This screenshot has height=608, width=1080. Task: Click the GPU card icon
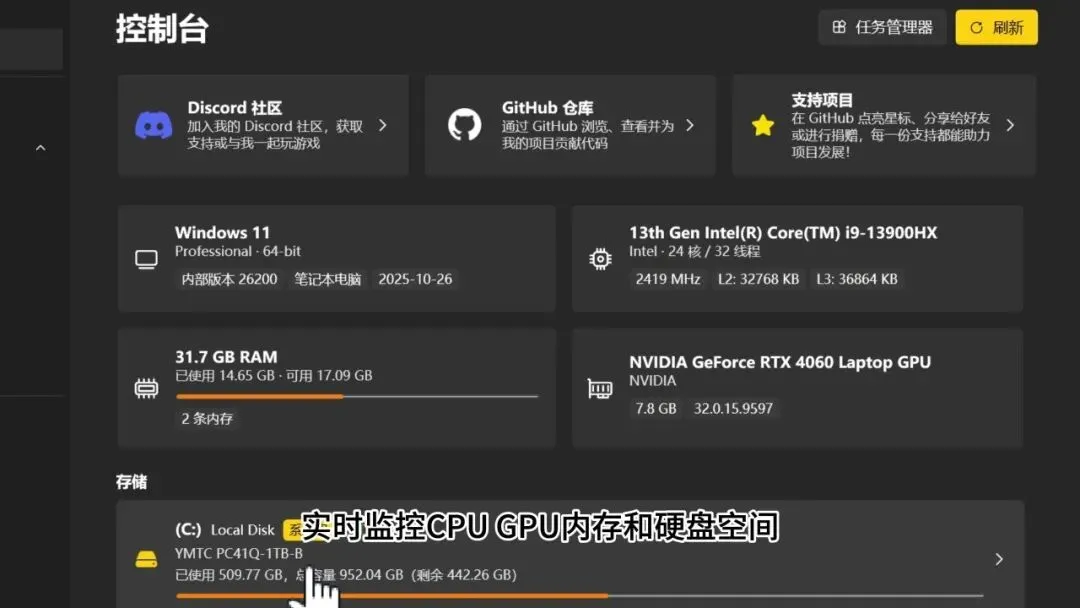tap(600, 388)
